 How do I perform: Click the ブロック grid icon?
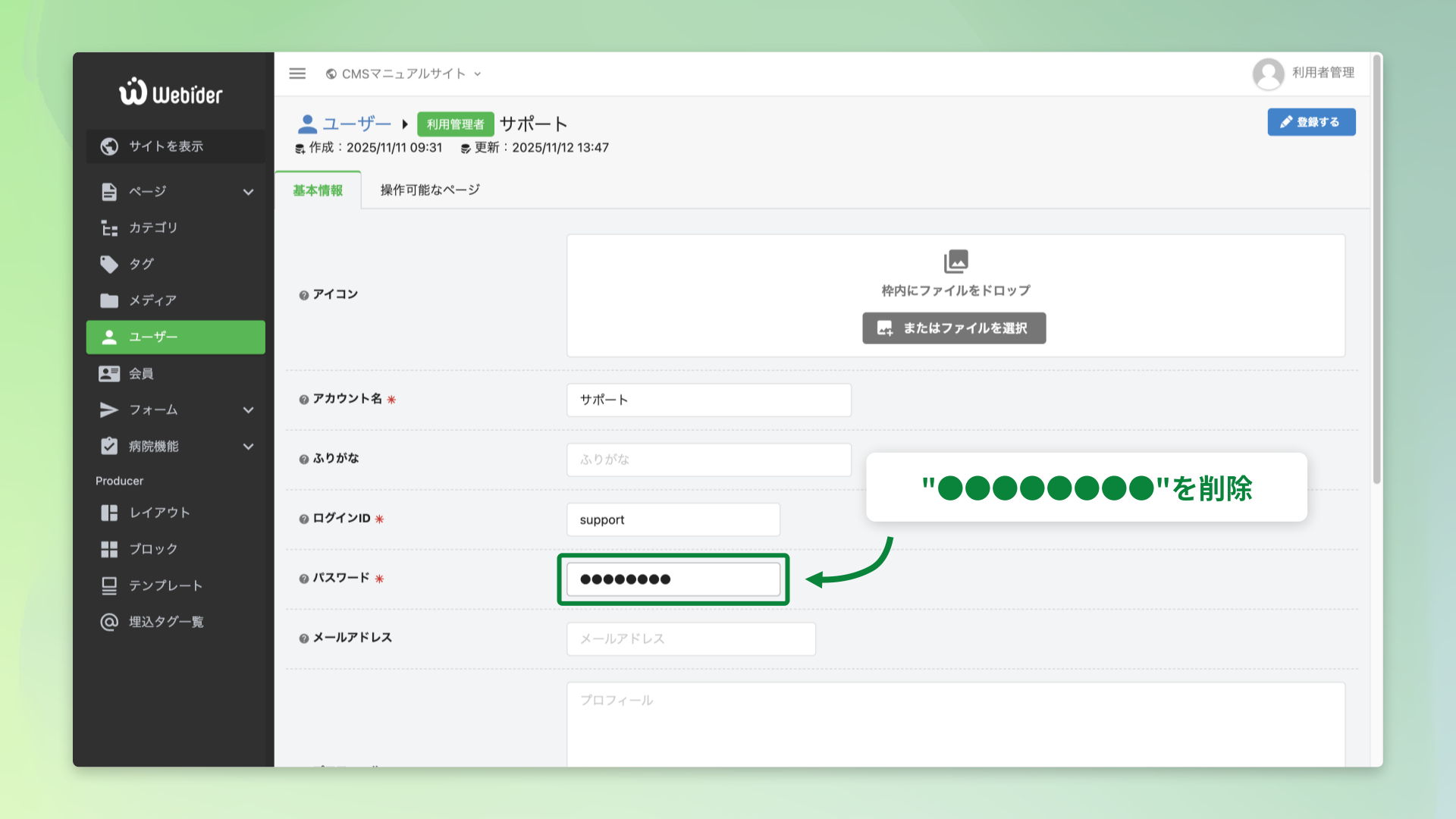point(109,550)
